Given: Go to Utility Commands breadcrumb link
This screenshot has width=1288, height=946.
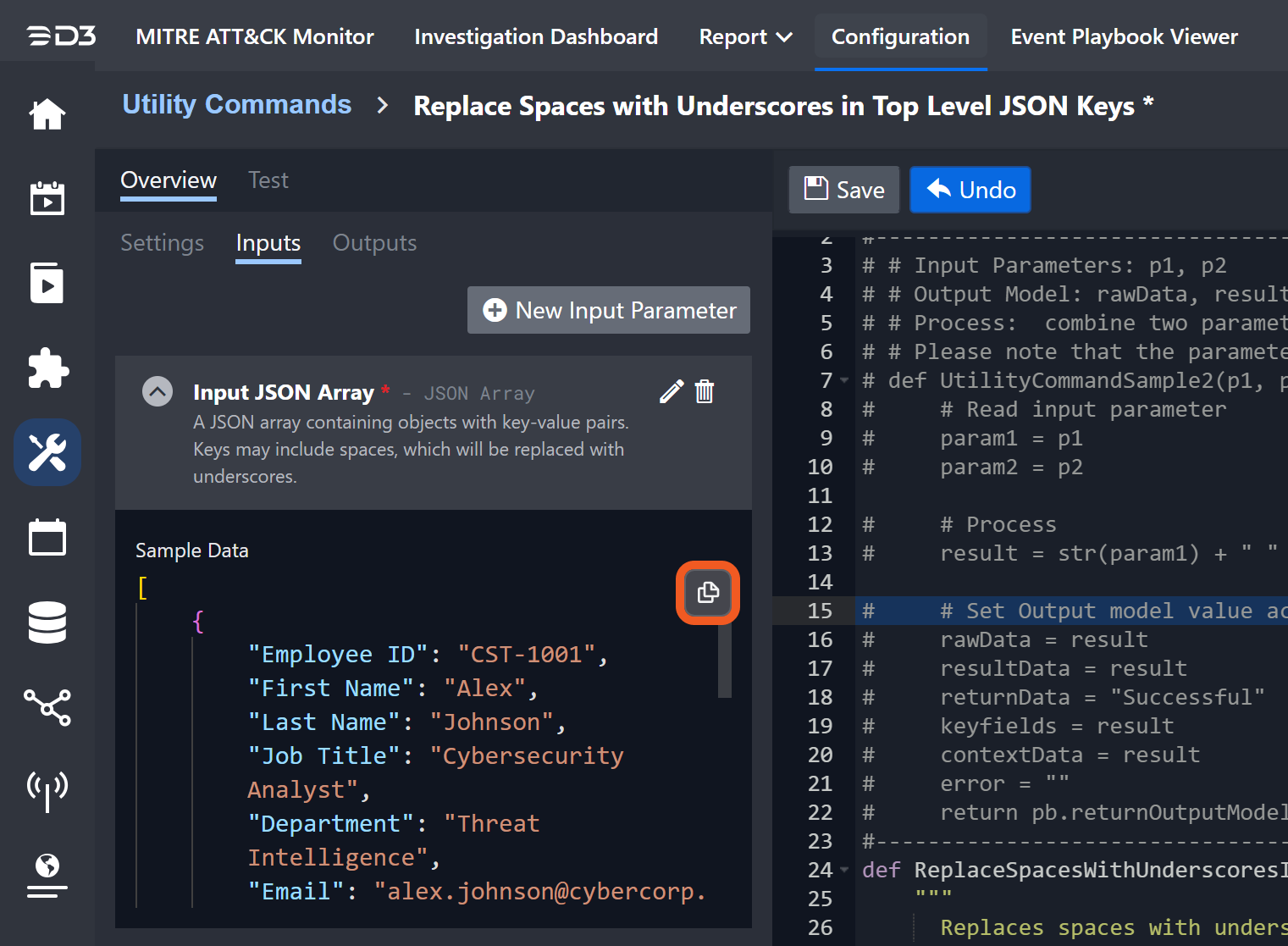Looking at the screenshot, I should click(237, 104).
